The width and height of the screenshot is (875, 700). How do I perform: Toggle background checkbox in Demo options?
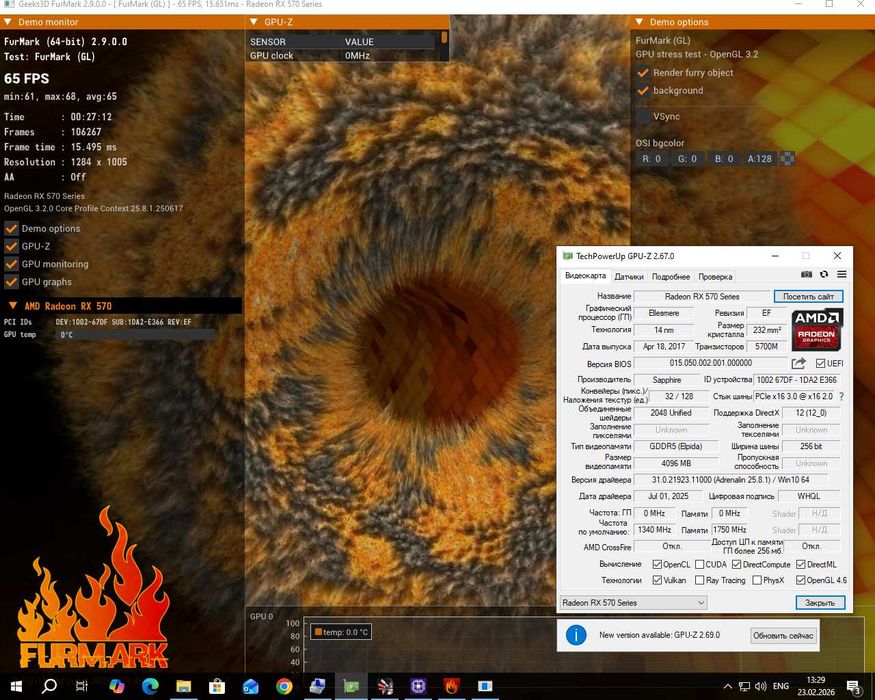[643, 90]
